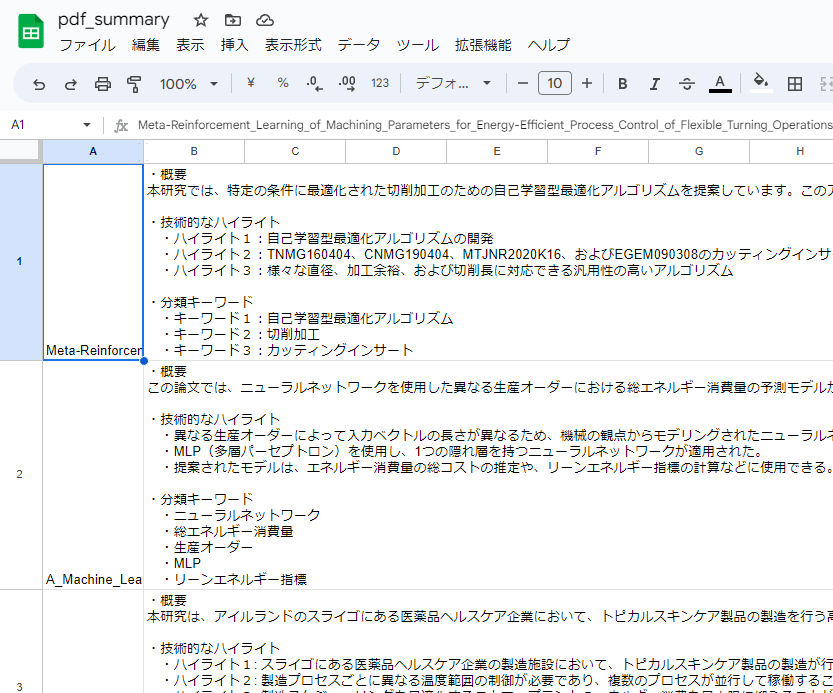The width and height of the screenshot is (833, 693).
Task: Format as currency with yen icon
Action: (x=251, y=83)
